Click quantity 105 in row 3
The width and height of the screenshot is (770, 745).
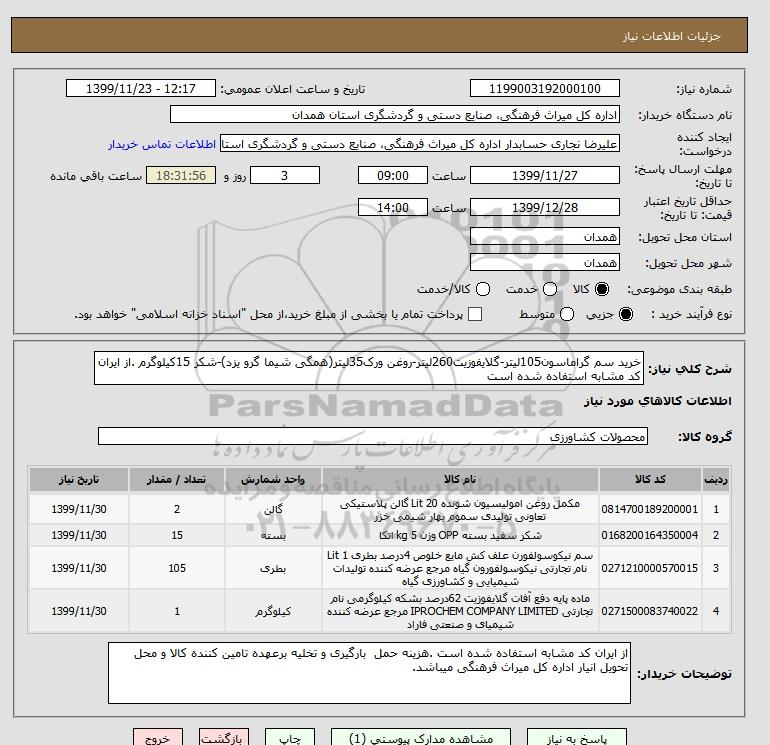point(177,568)
